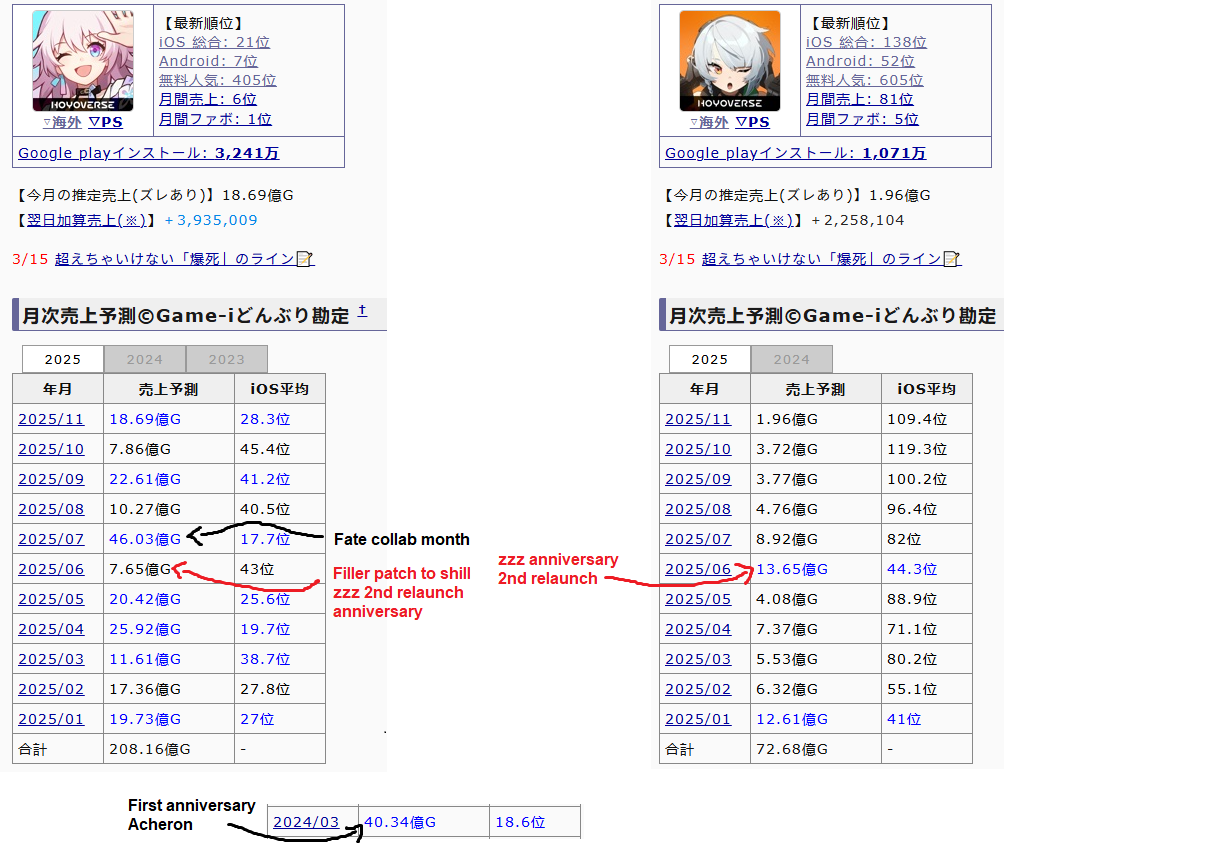This screenshot has width=1209, height=851.
Task: Open 2025/05 link in the 4.08億G row
Action: coord(698,599)
